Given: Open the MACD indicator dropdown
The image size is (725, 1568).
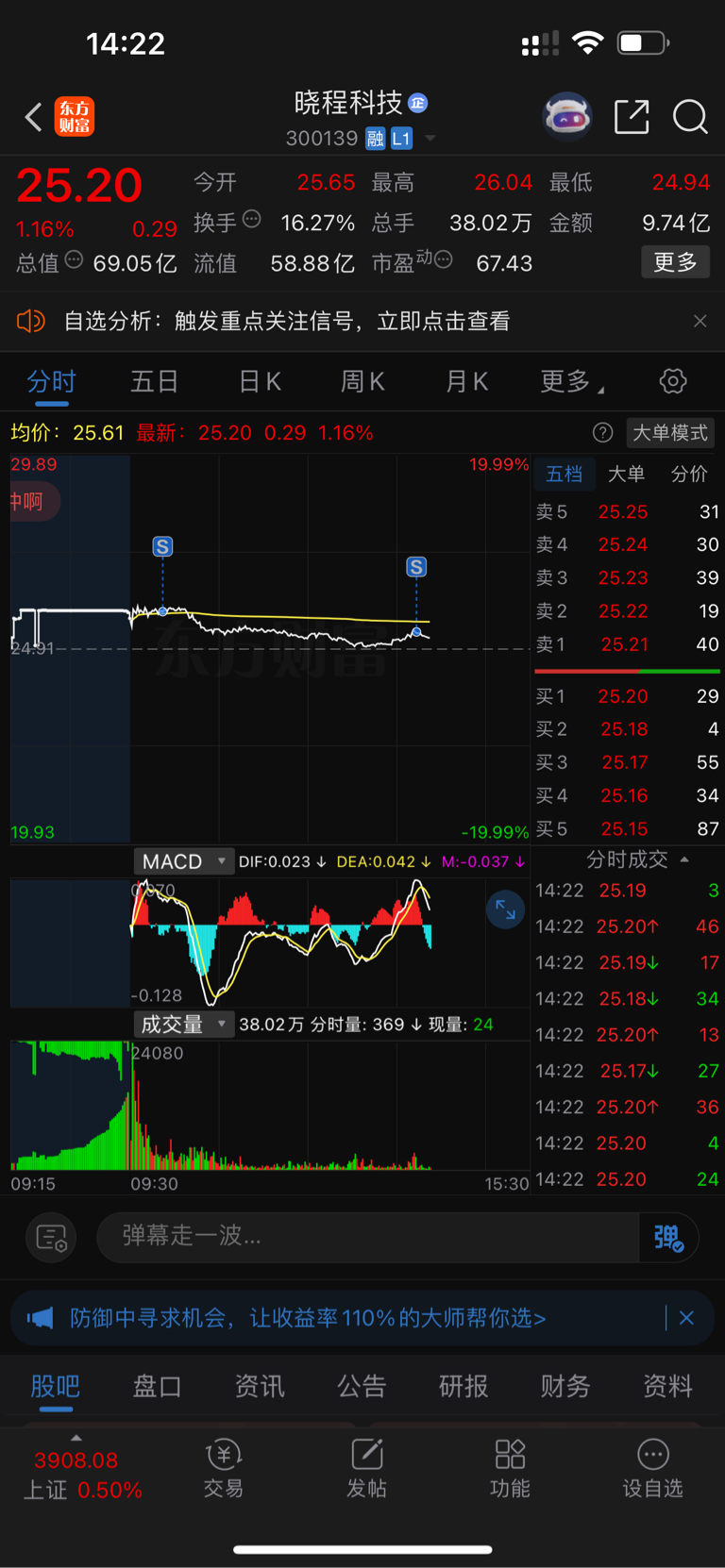Looking at the screenshot, I should pyautogui.click(x=183, y=861).
